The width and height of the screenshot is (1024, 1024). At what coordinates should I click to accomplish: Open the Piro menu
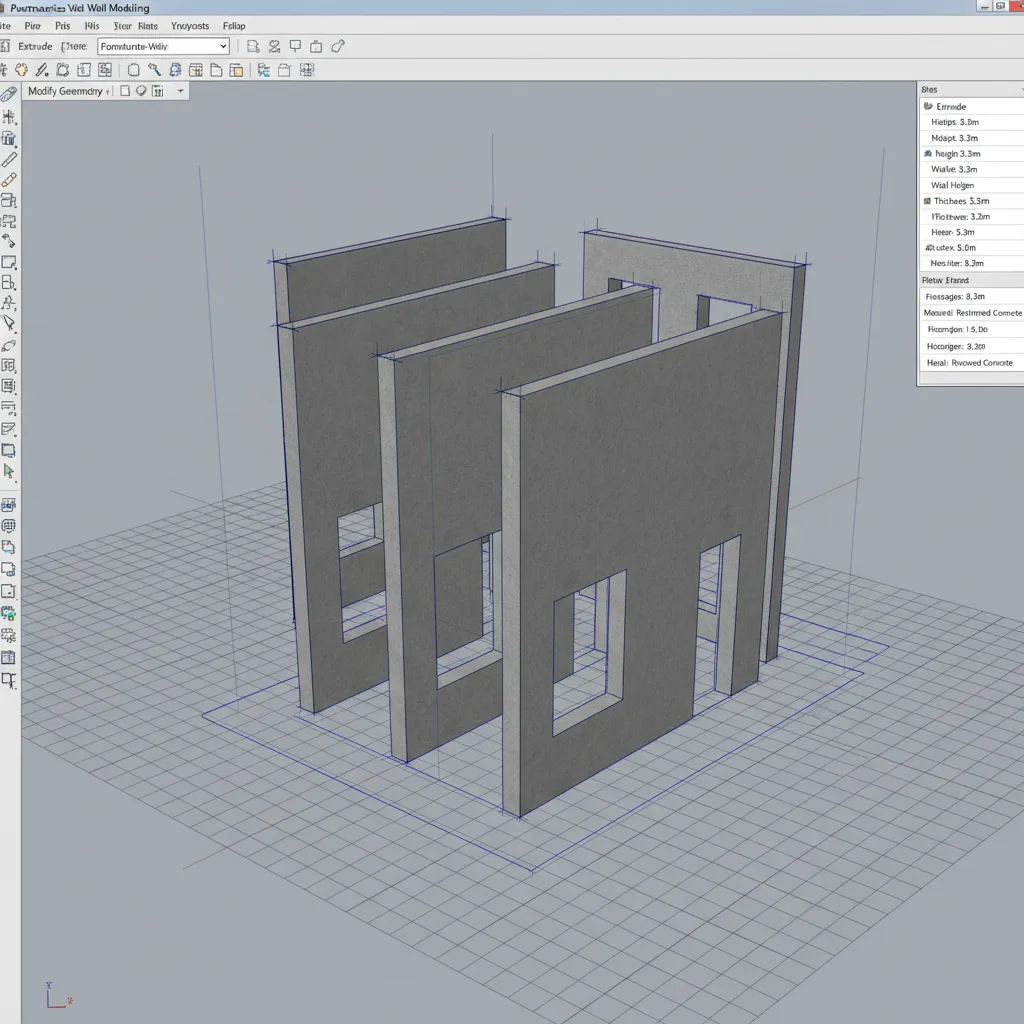33,26
